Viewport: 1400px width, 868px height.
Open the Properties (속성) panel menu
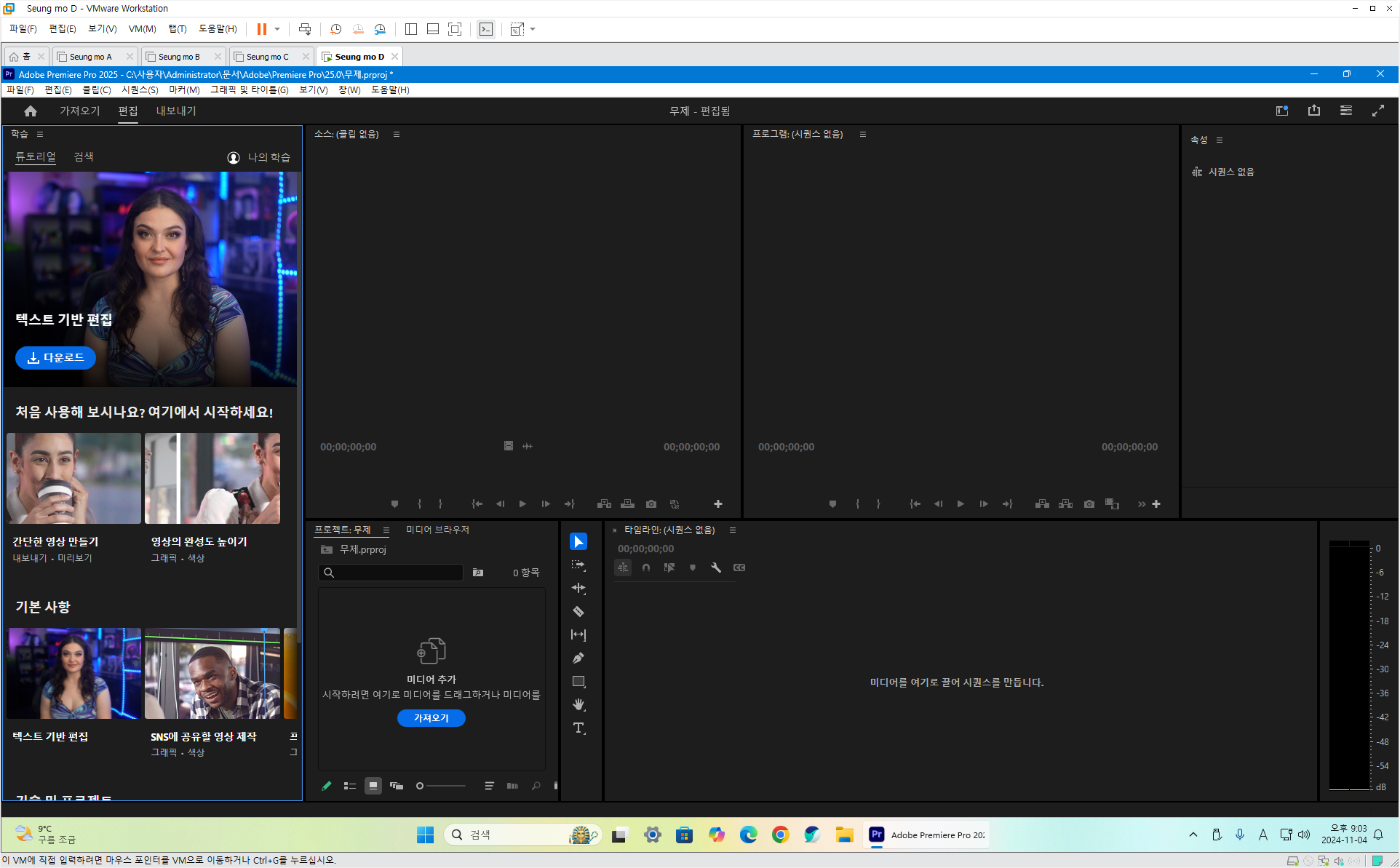click(1220, 140)
